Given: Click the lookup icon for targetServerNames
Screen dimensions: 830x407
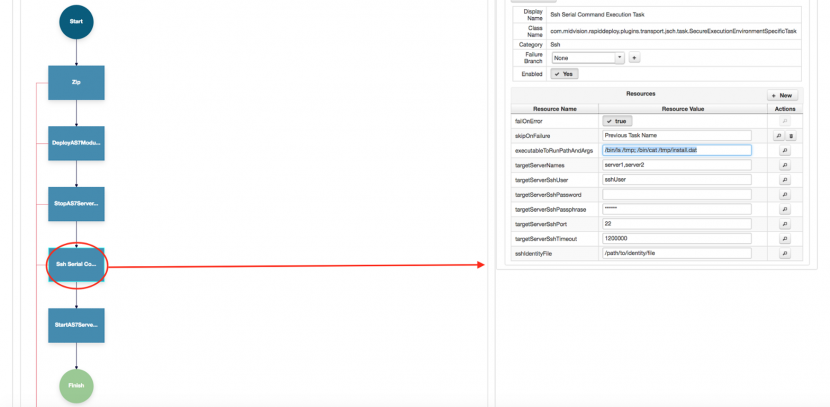Looking at the screenshot, I should tap(784, 165).
